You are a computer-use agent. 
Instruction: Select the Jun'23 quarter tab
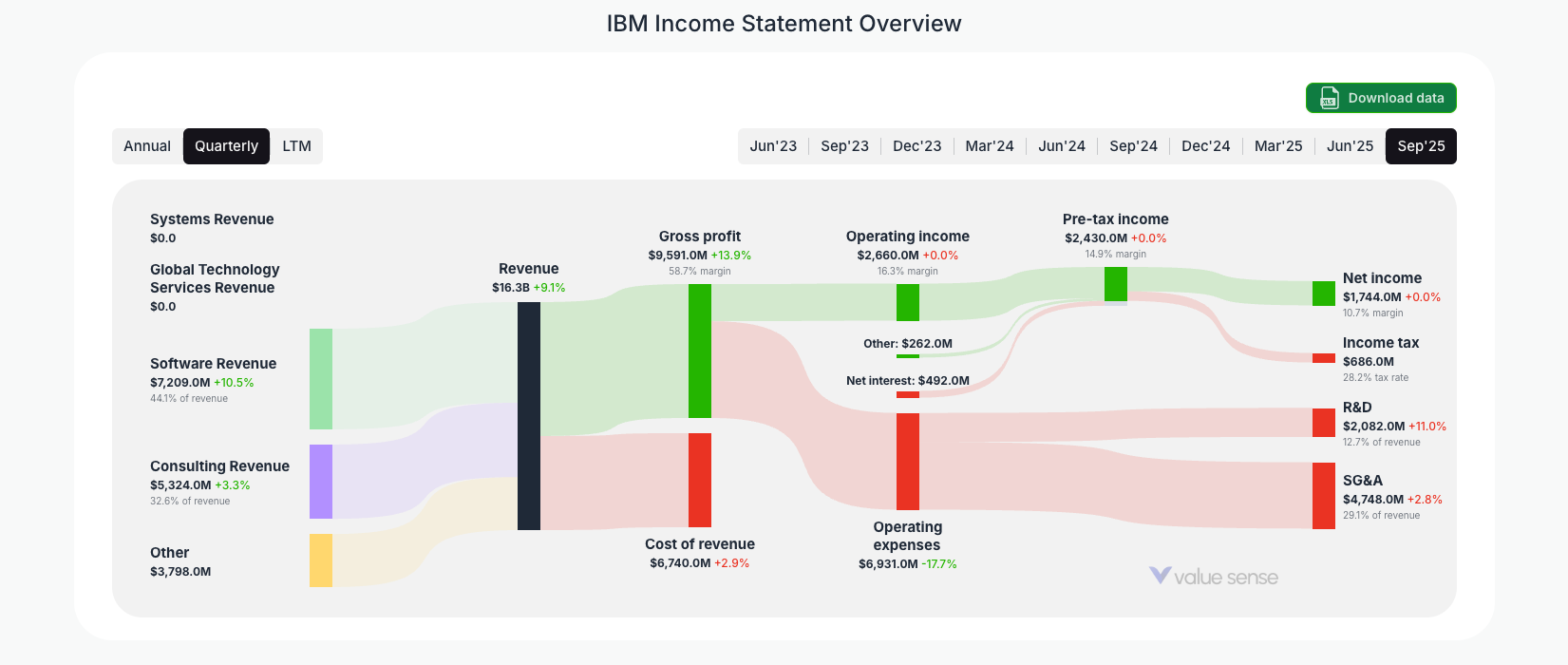coord(773,145)
